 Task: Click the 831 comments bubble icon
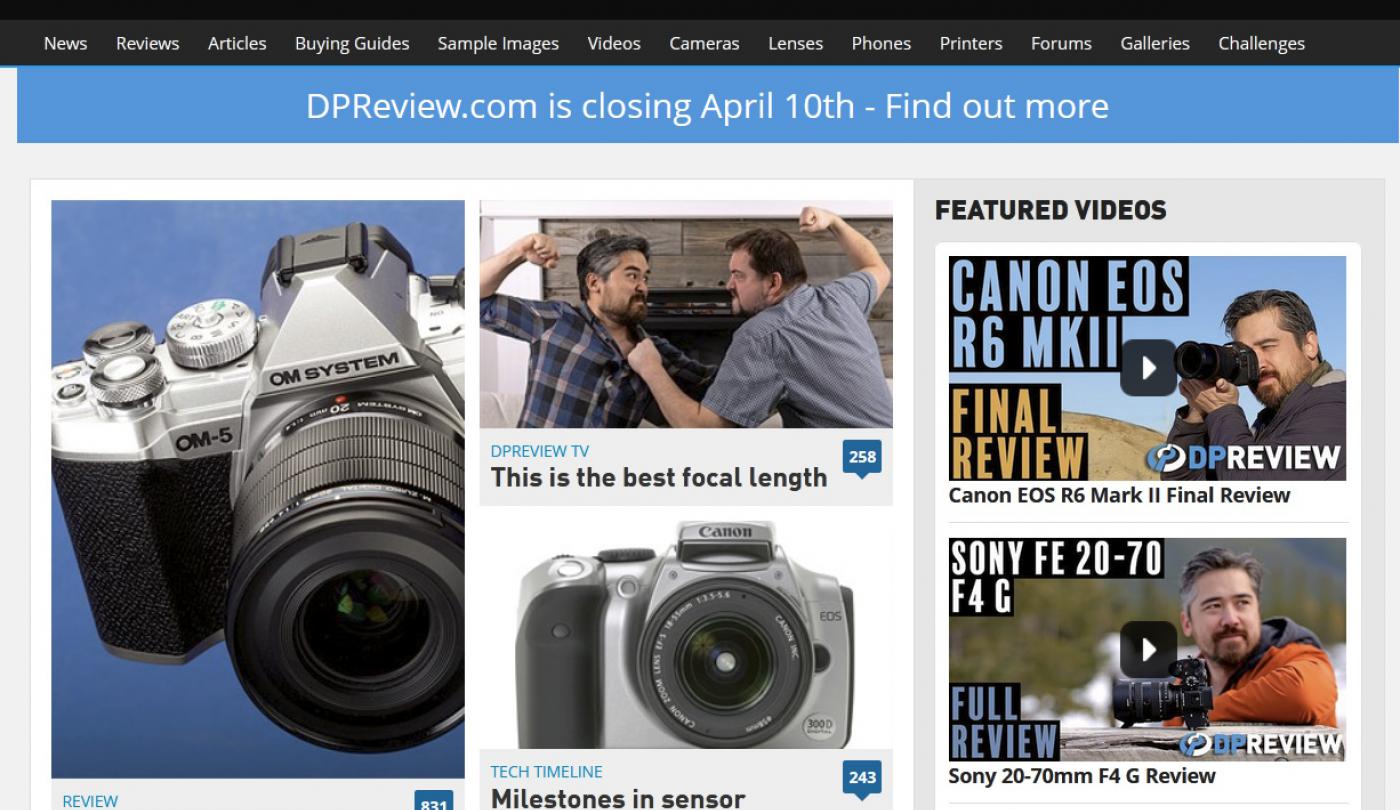click(434, 801)
